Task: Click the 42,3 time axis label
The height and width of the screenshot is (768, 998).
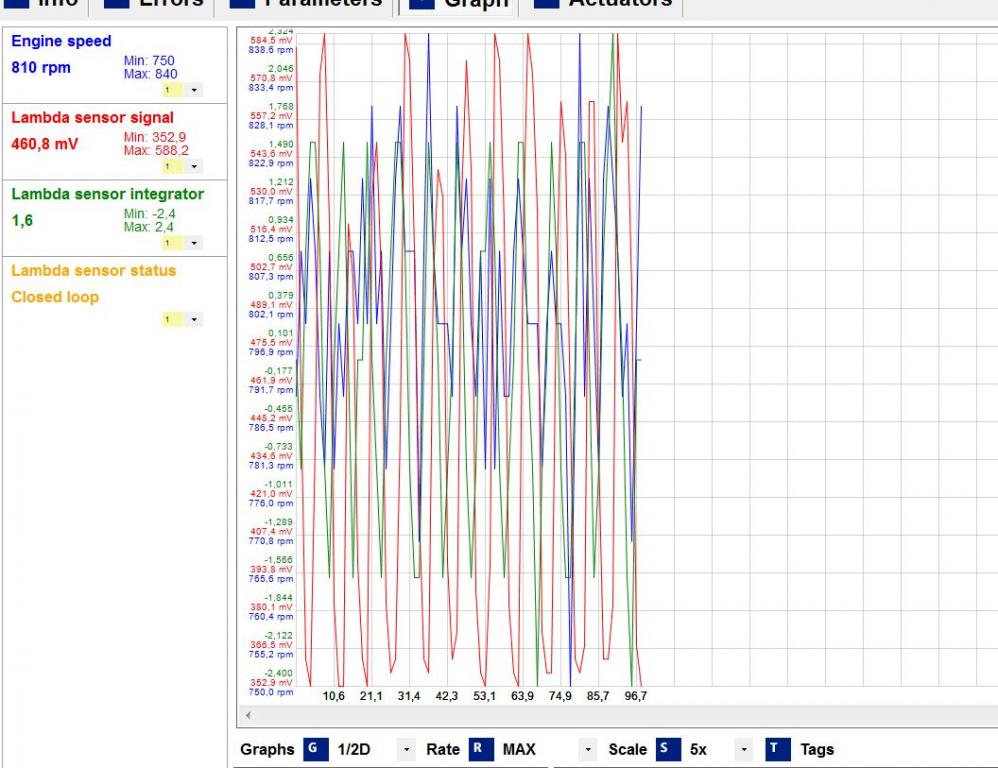Action: click(x=446, y=696)
